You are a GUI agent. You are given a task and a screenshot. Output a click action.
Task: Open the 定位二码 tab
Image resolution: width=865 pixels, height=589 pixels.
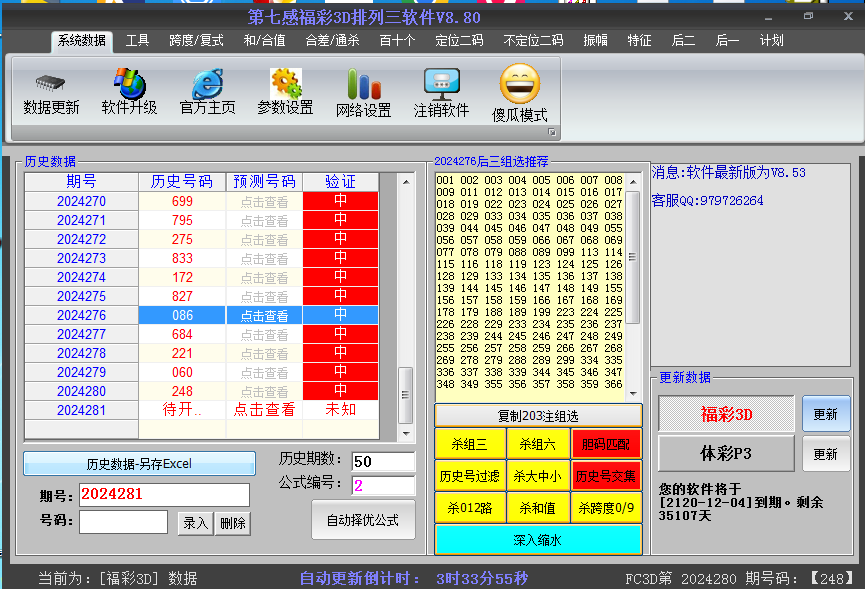click(459, 41)
